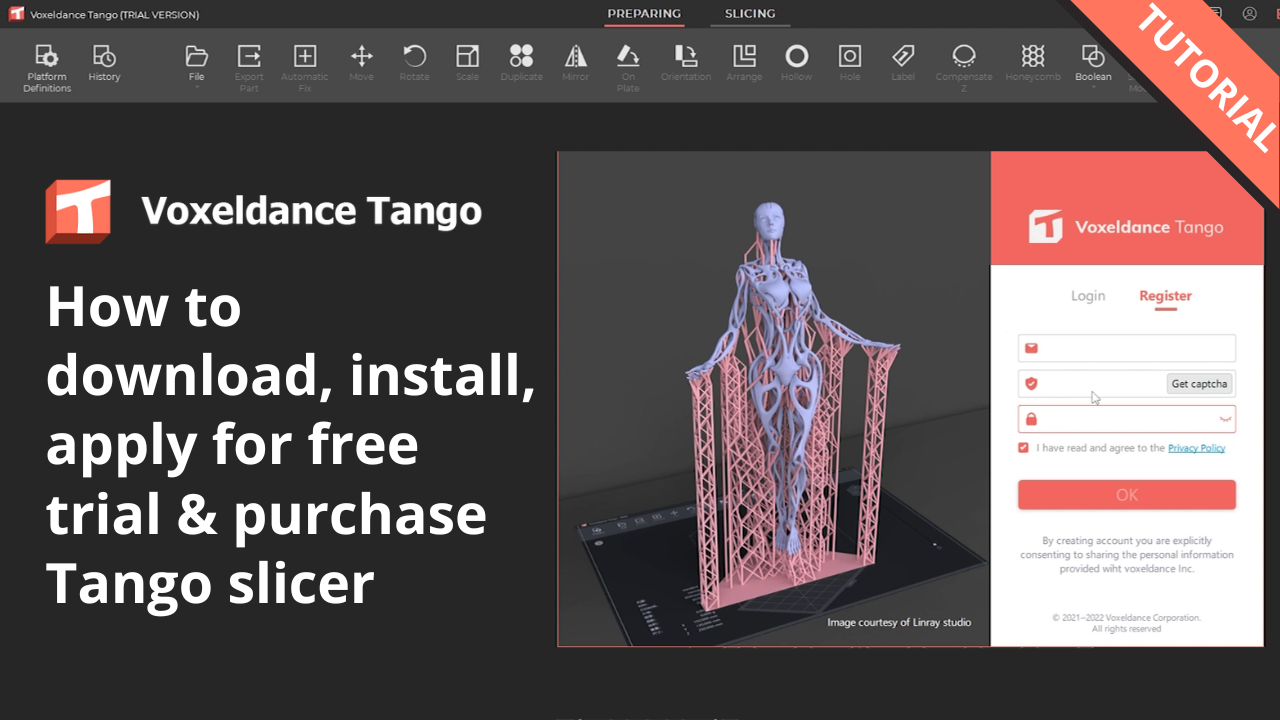Click the 'Image courtesy of Linray studio' text

coord(899,622)
